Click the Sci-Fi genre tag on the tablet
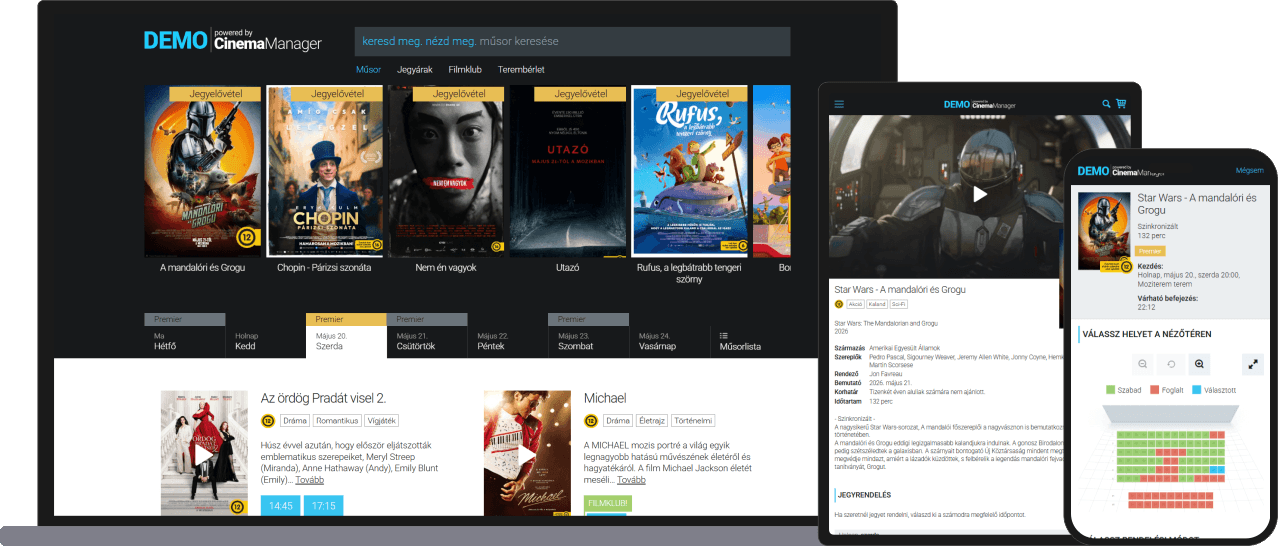Viewport: 1278px width, 546px height. point(898,304)
